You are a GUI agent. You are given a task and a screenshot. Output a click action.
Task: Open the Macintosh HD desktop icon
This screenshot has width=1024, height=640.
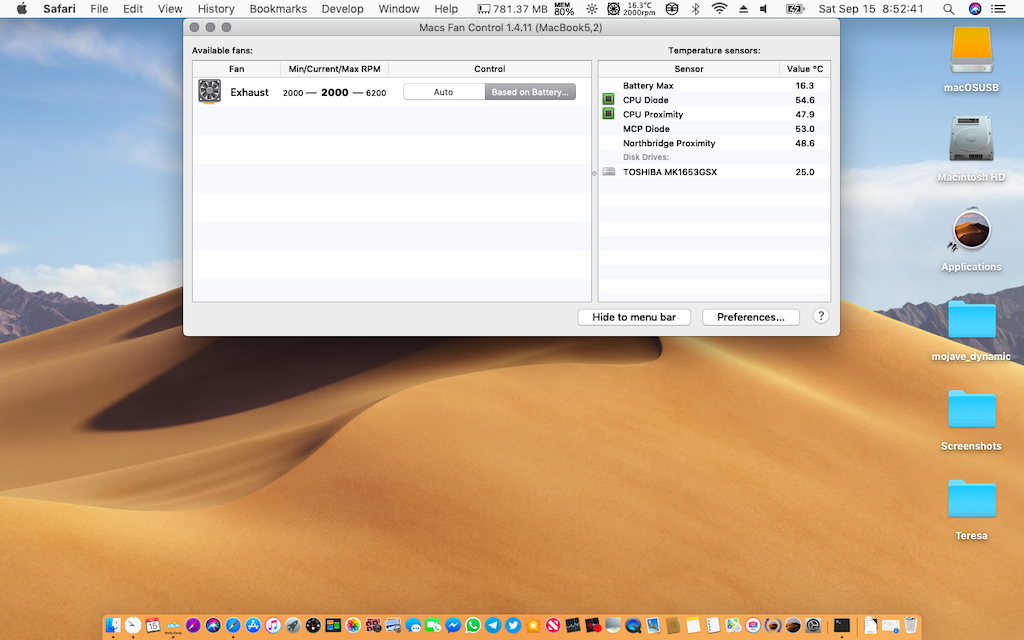(971, 139)
